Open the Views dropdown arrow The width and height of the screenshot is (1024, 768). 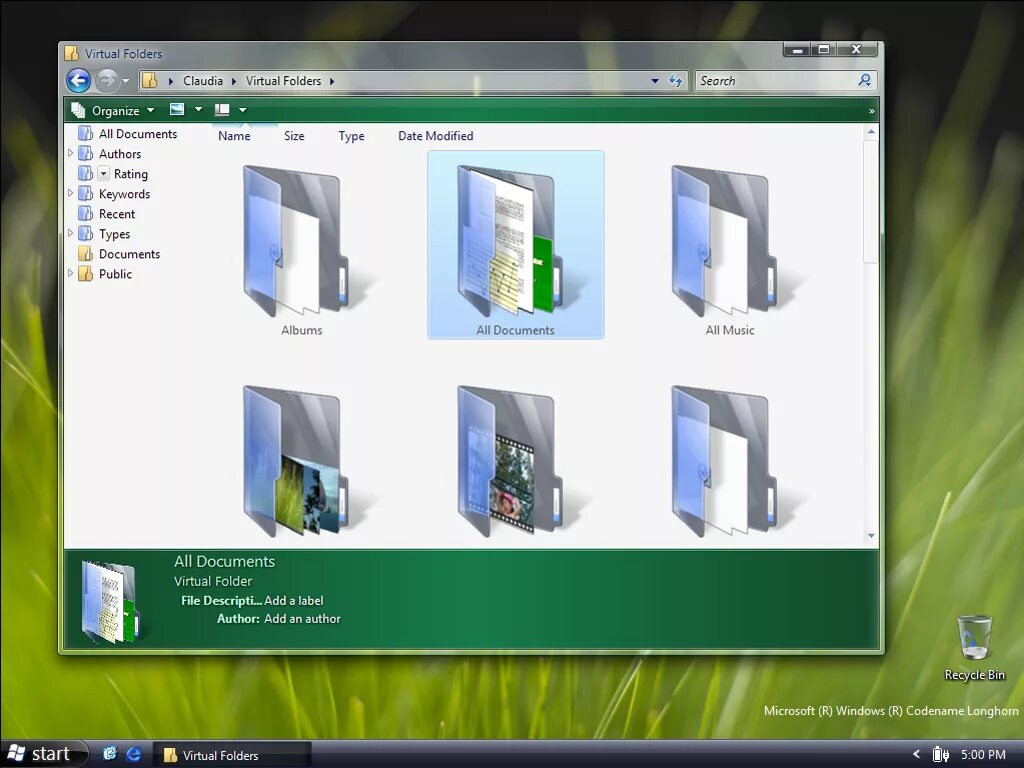[199, 110]
